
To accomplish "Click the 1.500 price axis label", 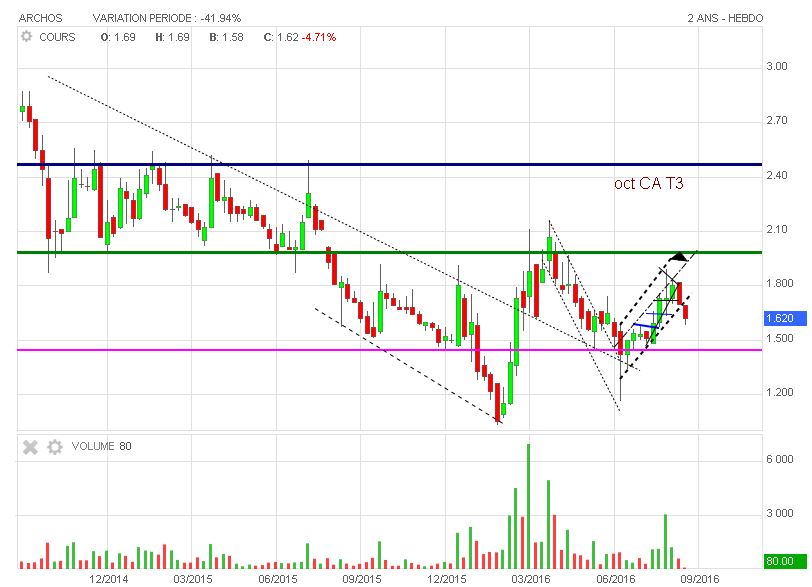I will (780, 338).
